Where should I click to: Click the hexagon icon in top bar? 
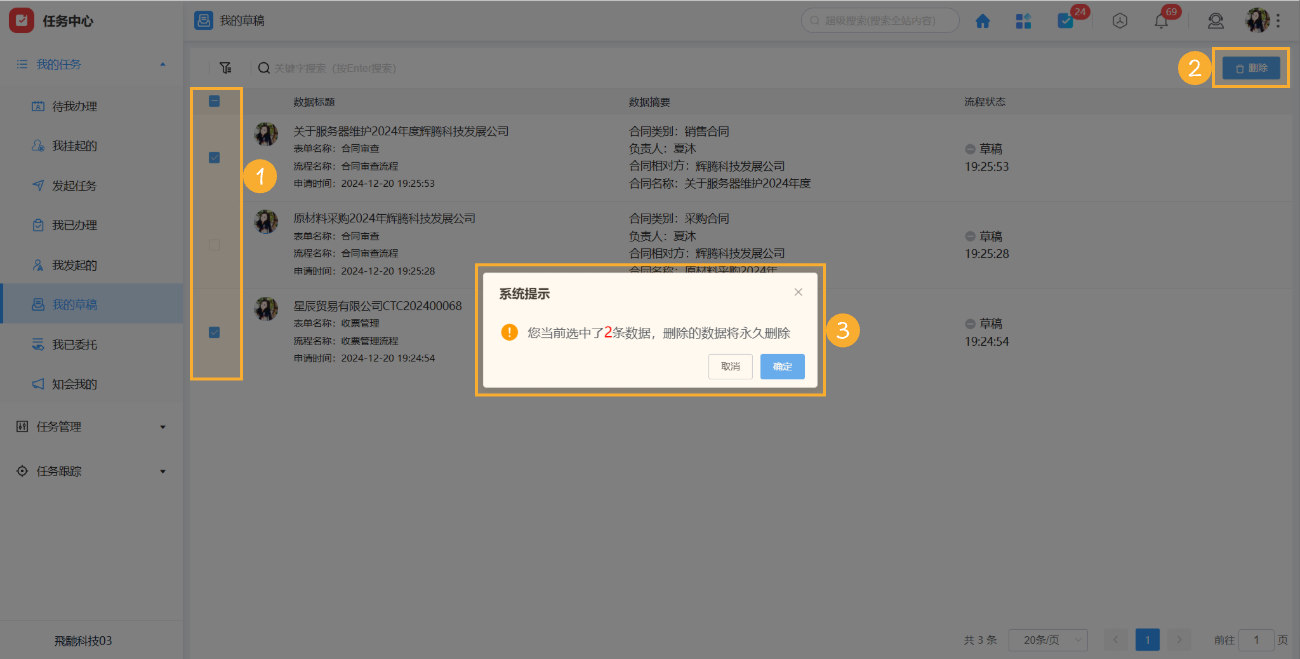coord(1121,21)
